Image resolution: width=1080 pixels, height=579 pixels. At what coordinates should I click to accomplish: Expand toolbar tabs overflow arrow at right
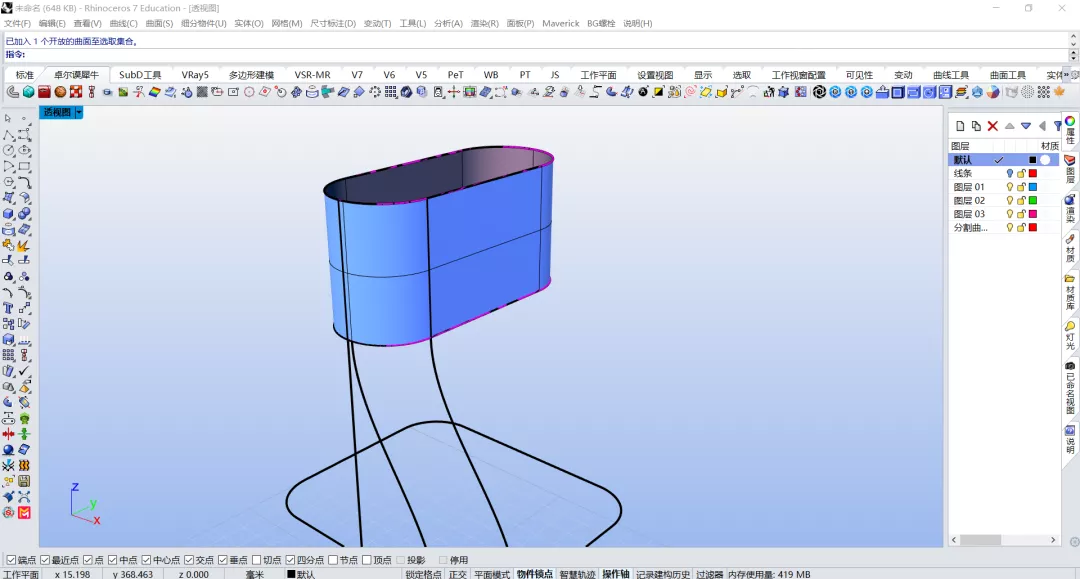(x=1066, y=74)
